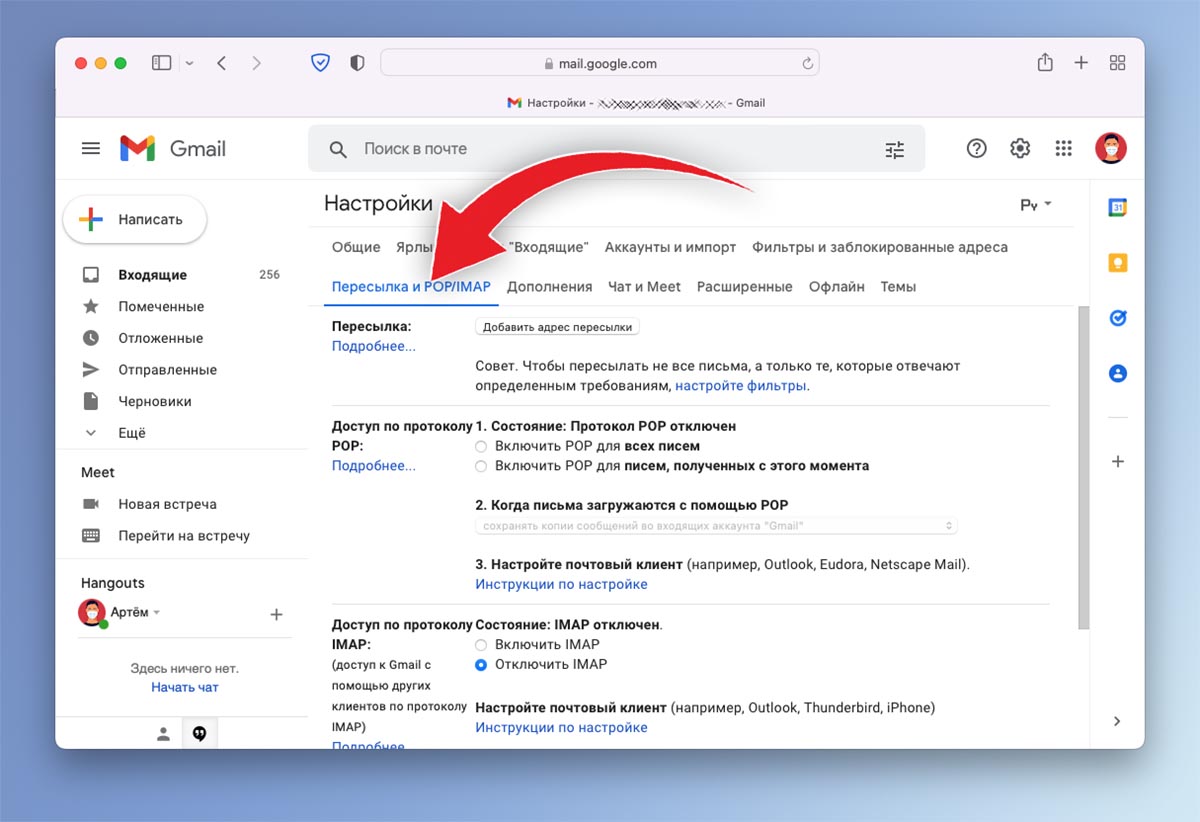Open Google Keep in side panel
The width and height of the screenshot is (1200, 822).
1118,263
